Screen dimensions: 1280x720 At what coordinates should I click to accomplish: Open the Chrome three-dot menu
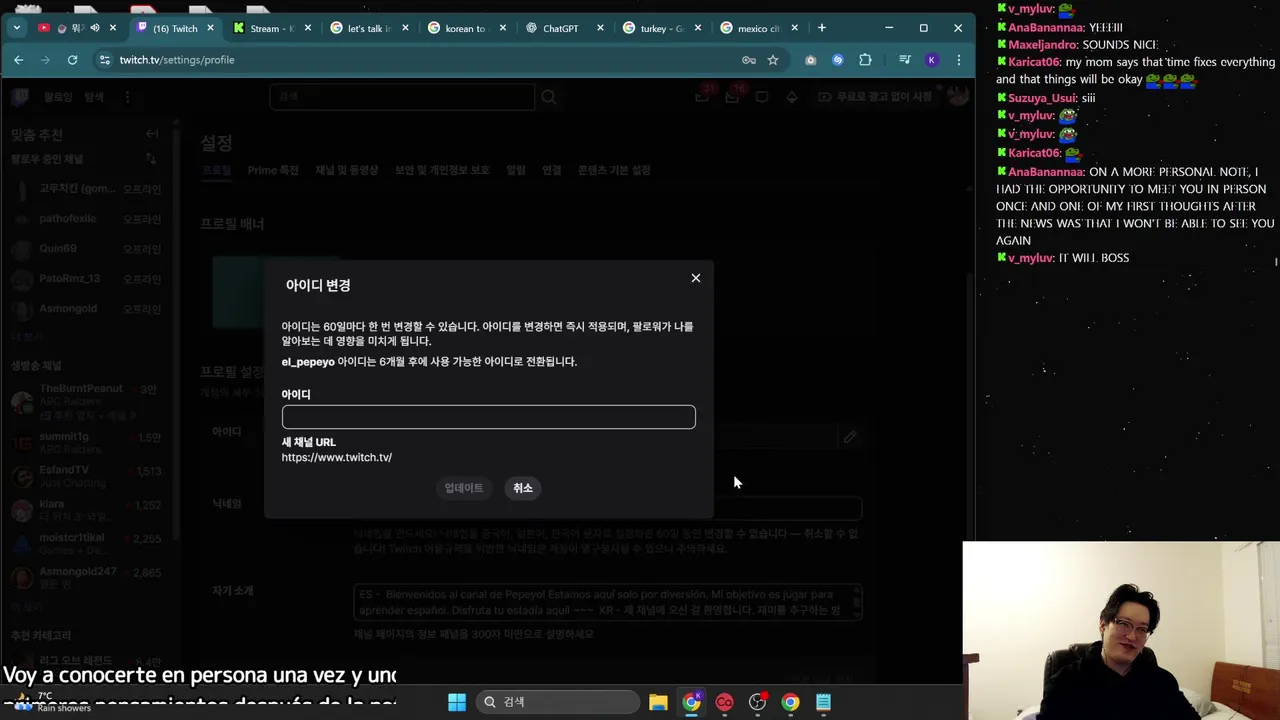coord(959,60)
